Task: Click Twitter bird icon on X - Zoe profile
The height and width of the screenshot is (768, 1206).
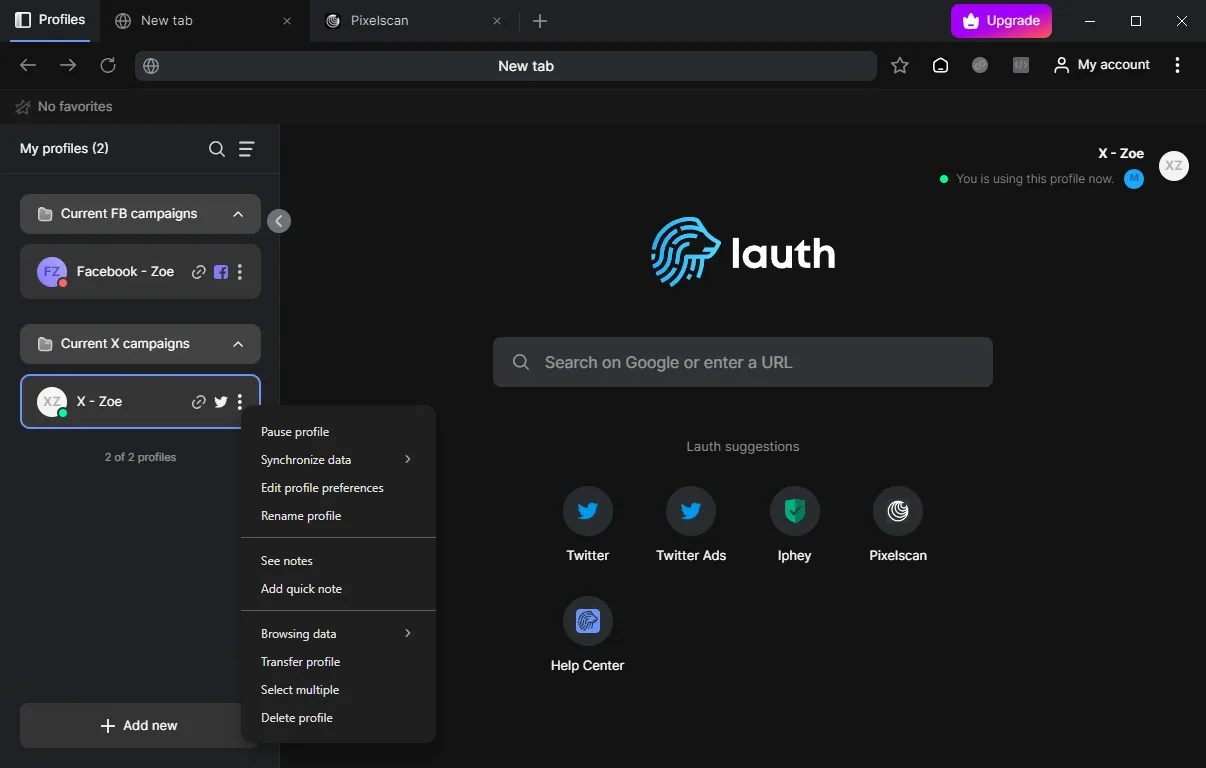Action: pyautogui.click(x=221, y=402)
